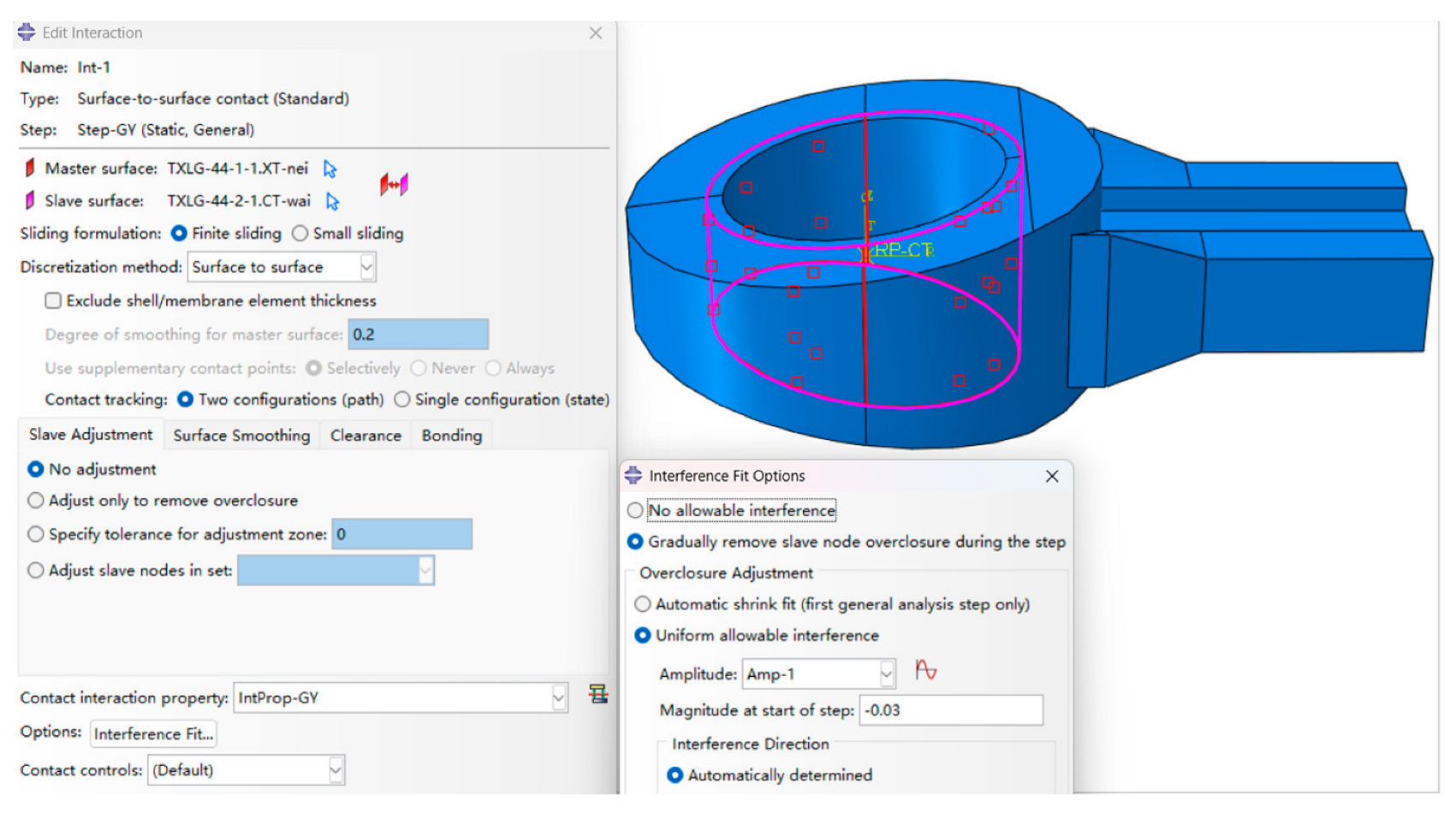Switch to the Surface Smoothing tab
Image resolution: width=1456 pixels, height=813 pixels.
(x=241, y=436)
